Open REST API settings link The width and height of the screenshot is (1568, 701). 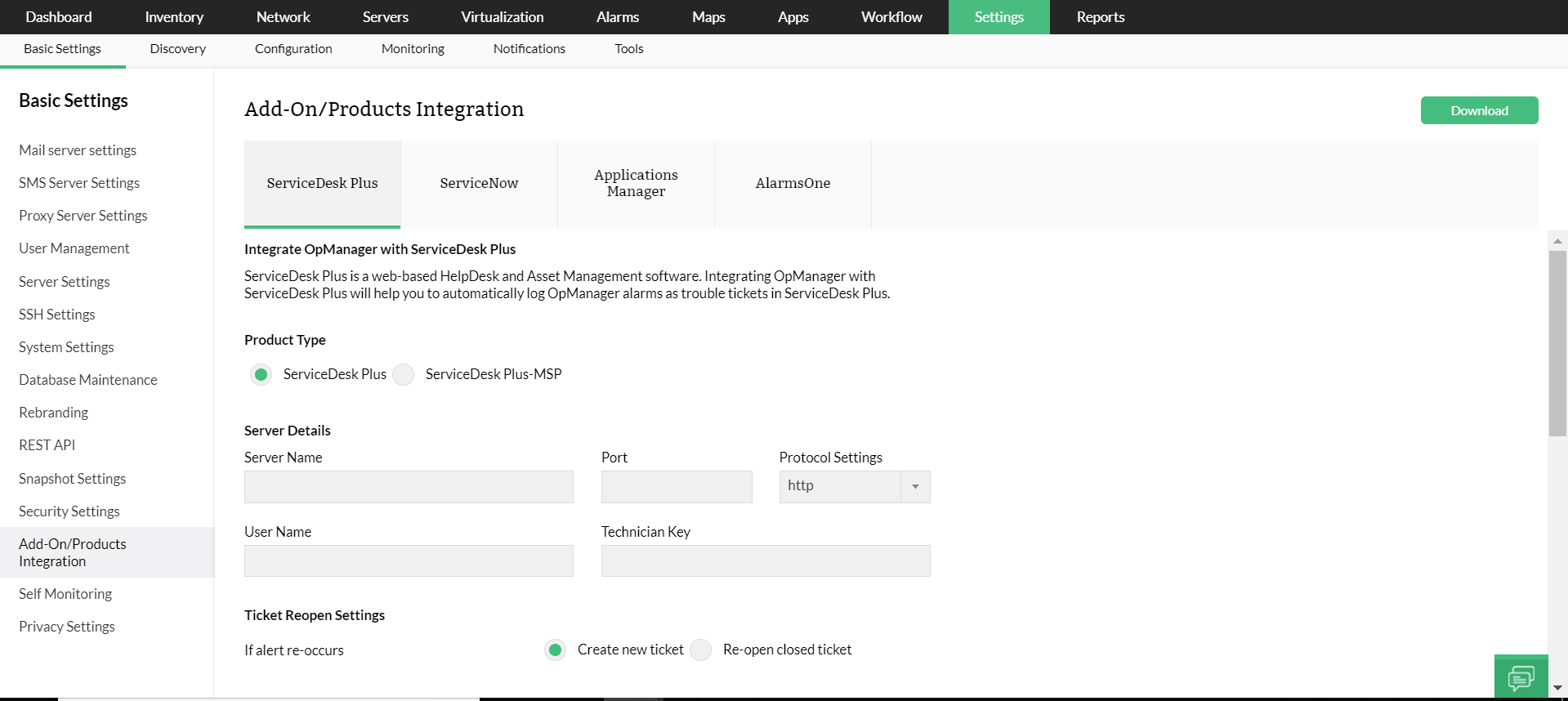[47, 445]
